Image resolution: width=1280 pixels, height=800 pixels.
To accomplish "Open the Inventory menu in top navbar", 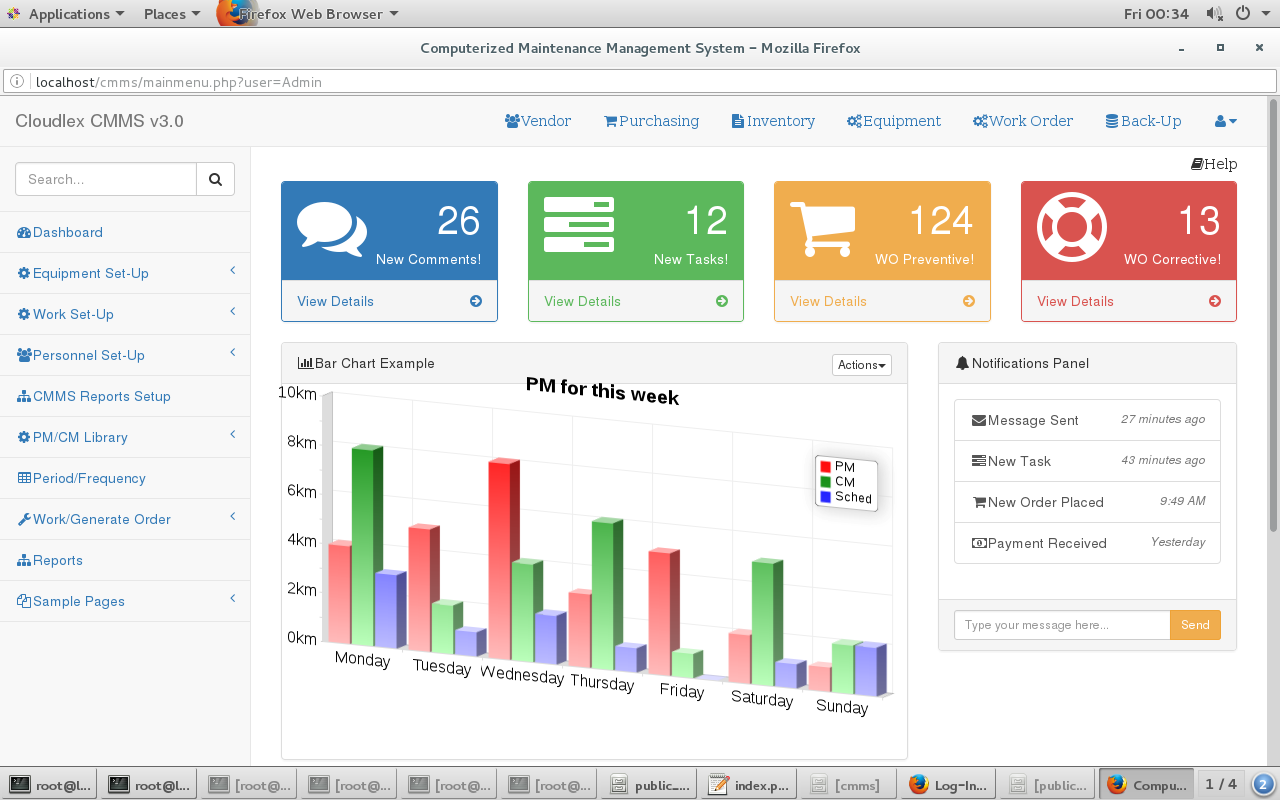I will [773, 121].
